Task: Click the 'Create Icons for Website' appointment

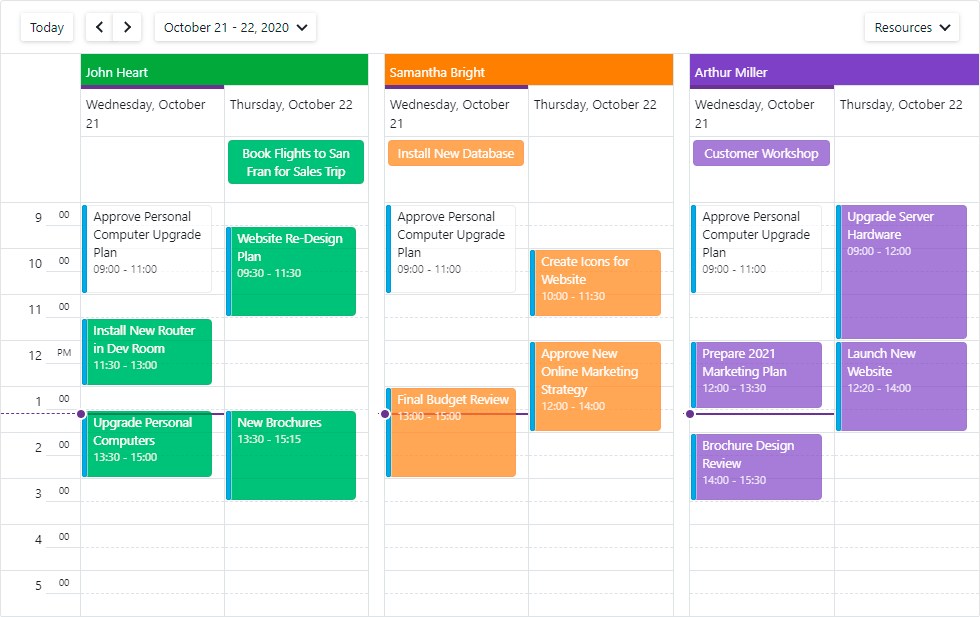Action: click(x=596, y=283)
